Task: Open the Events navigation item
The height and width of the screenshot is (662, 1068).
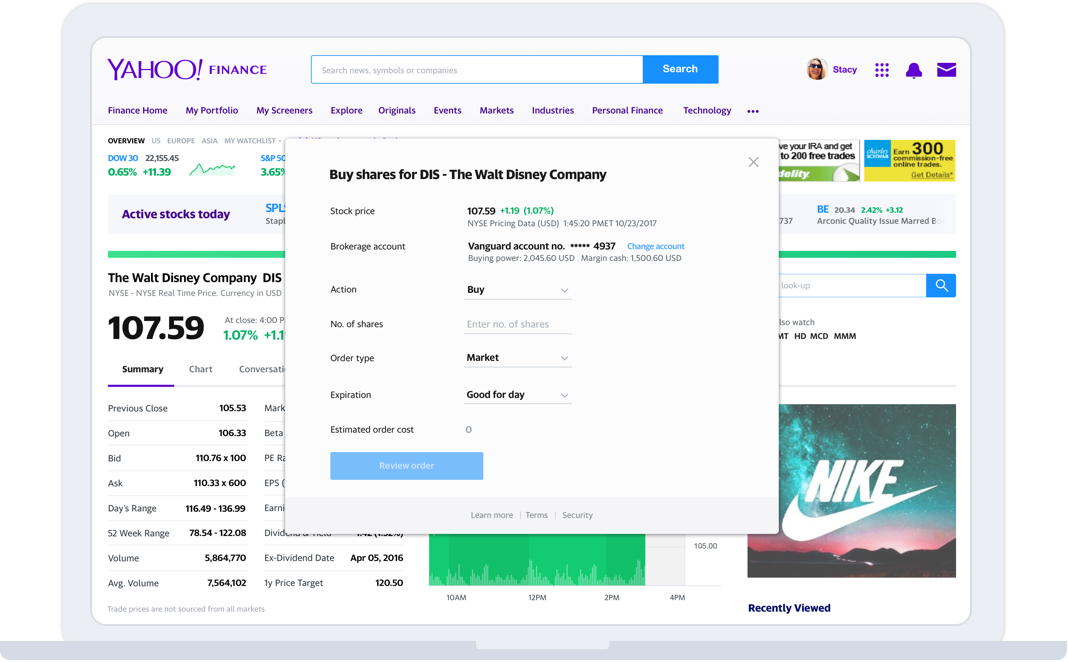Action: 447,110
